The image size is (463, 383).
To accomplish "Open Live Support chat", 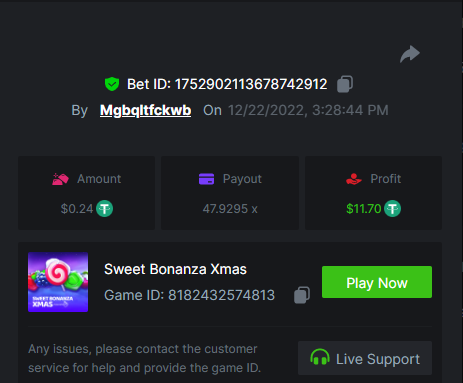I will click(x=365, y=358).
